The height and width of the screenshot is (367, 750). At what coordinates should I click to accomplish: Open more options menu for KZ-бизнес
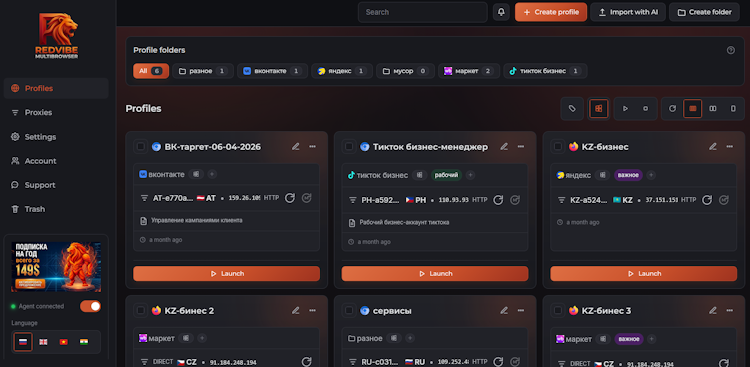(729, 146)
